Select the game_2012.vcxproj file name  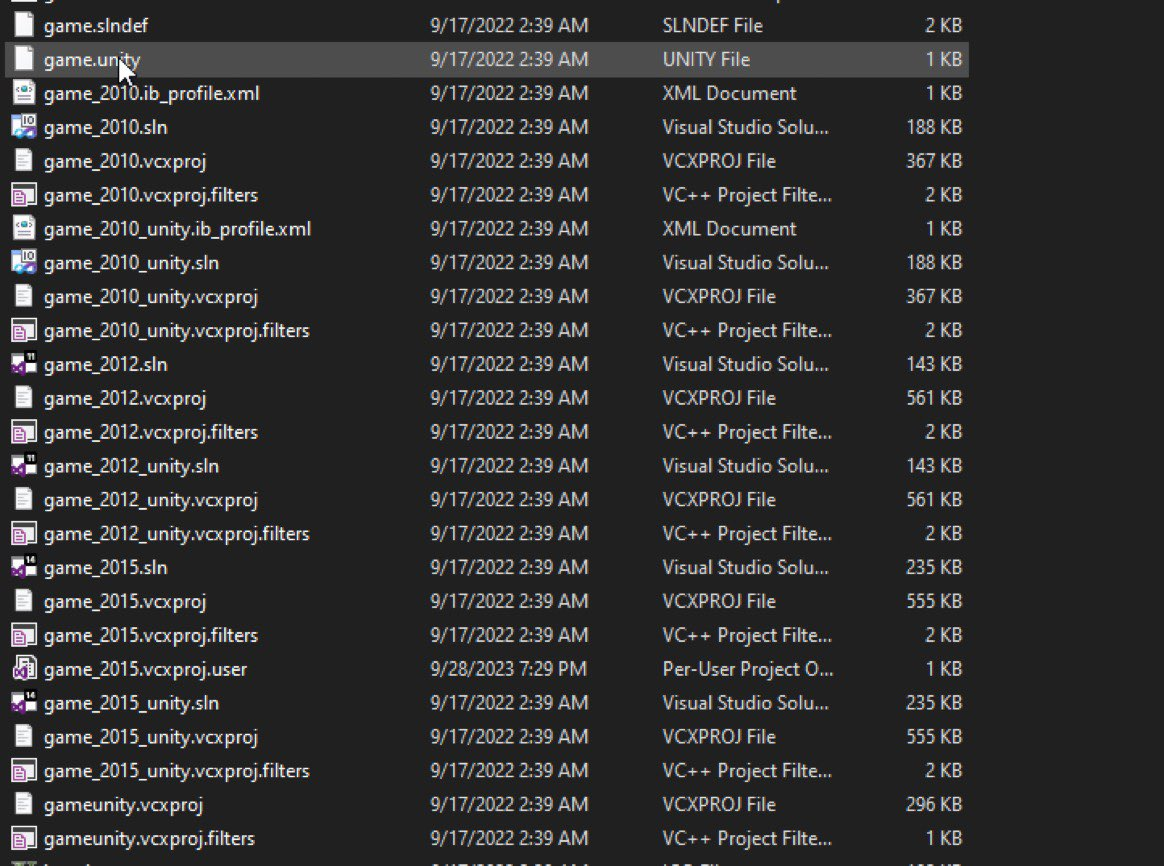click(125, 398)
